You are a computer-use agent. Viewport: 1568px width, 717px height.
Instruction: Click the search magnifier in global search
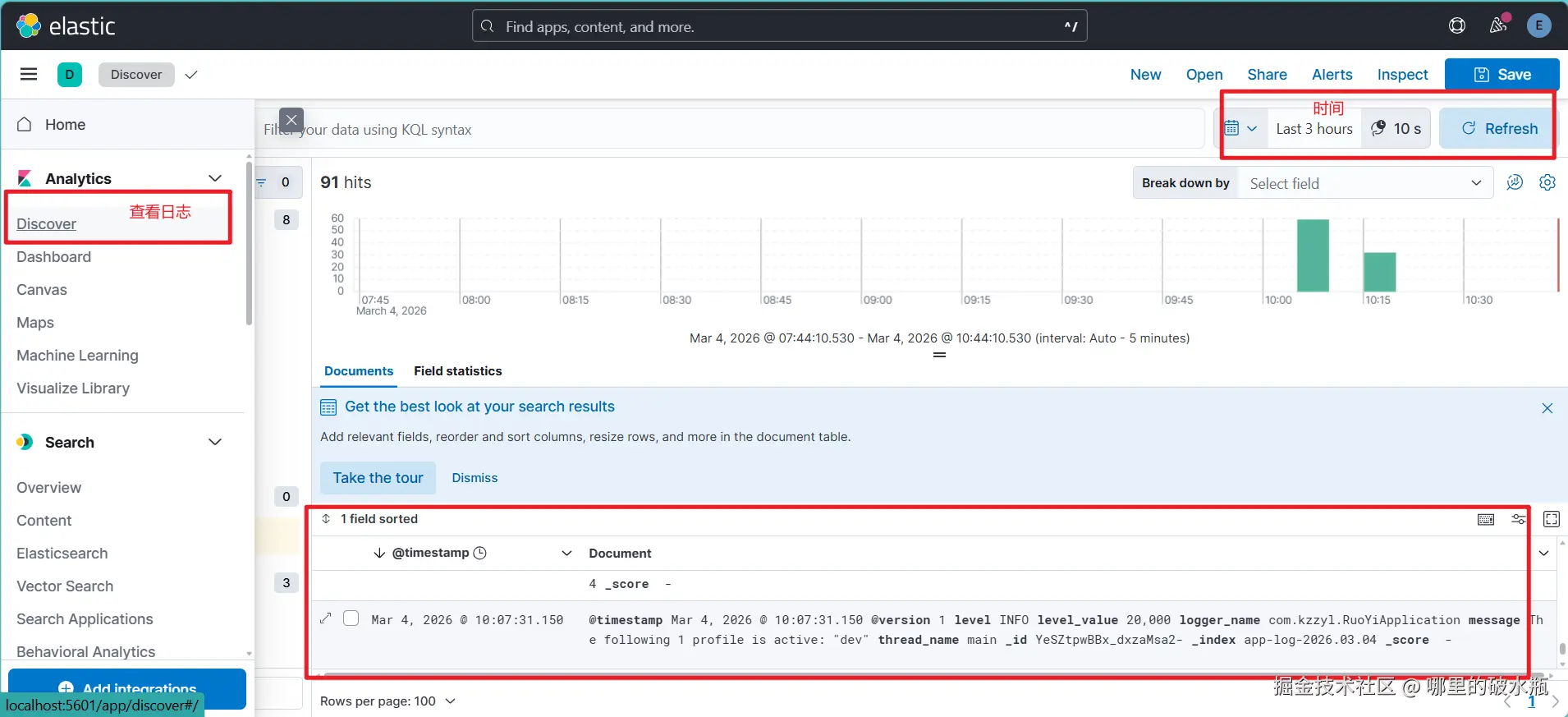(488, 26)
